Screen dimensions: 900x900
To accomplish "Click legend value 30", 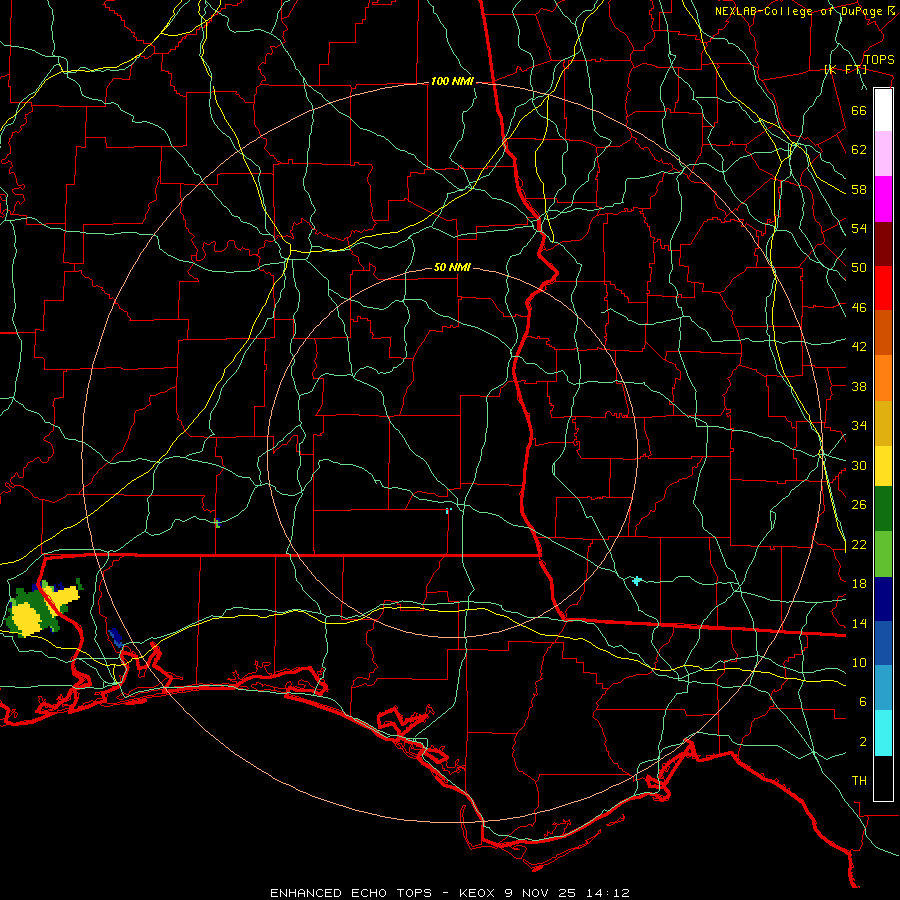I will 859,465.
